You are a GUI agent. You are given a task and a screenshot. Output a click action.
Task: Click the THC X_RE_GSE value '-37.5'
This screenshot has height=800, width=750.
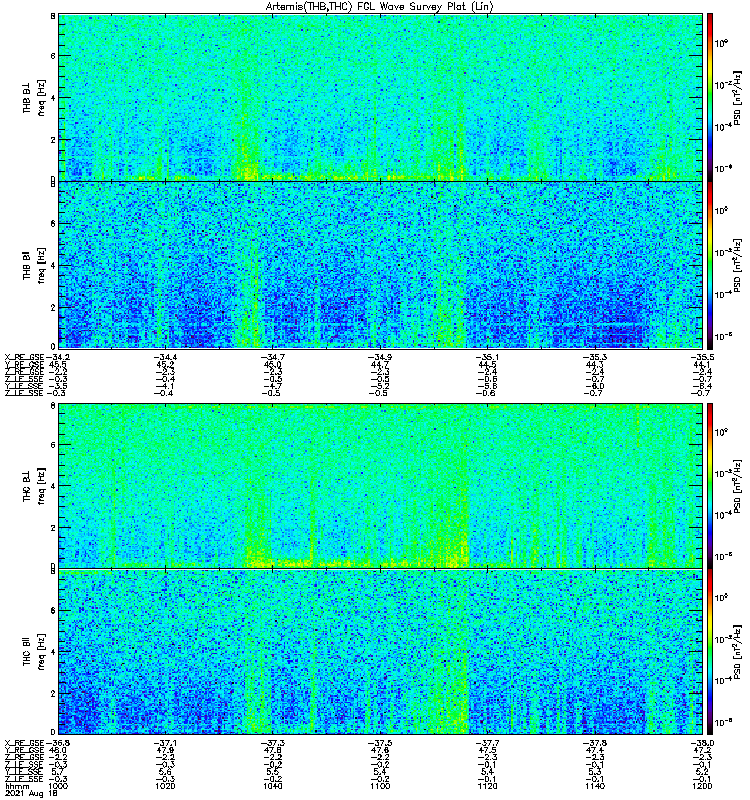click(x=380, y=743)
